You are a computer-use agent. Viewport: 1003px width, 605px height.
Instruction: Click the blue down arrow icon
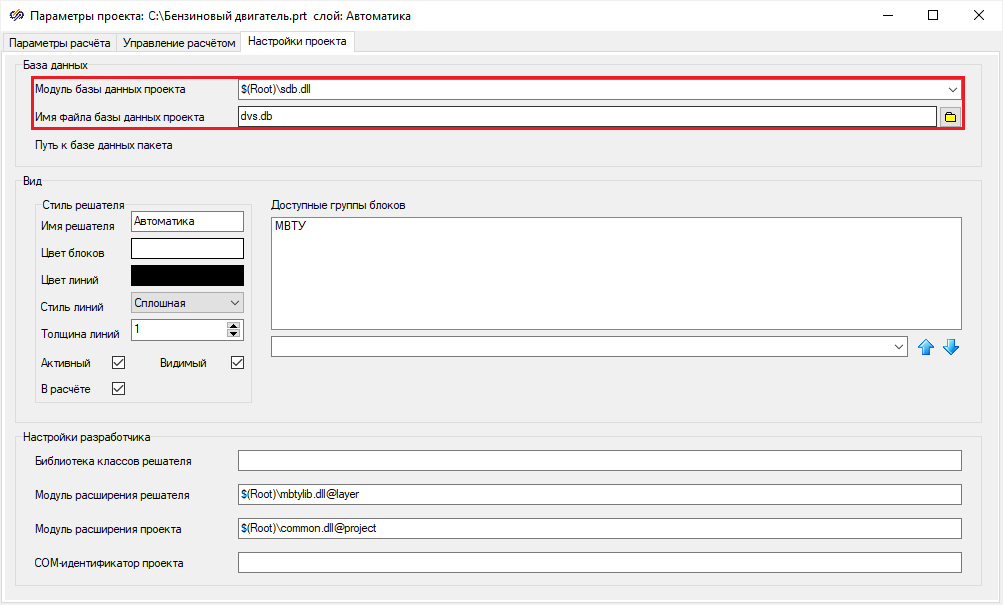(x=950, y=347)
